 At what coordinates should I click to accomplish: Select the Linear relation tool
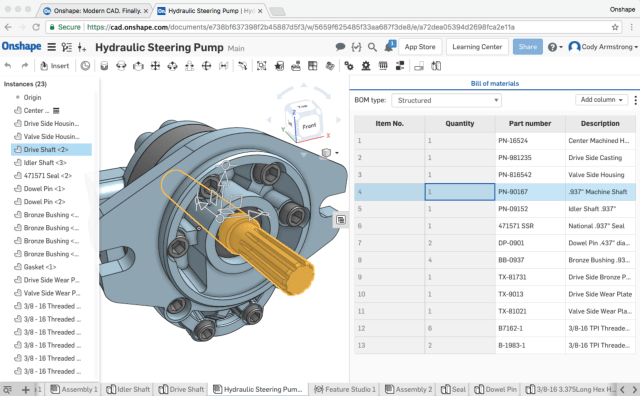pyautogui.click(x=400, y=66)
